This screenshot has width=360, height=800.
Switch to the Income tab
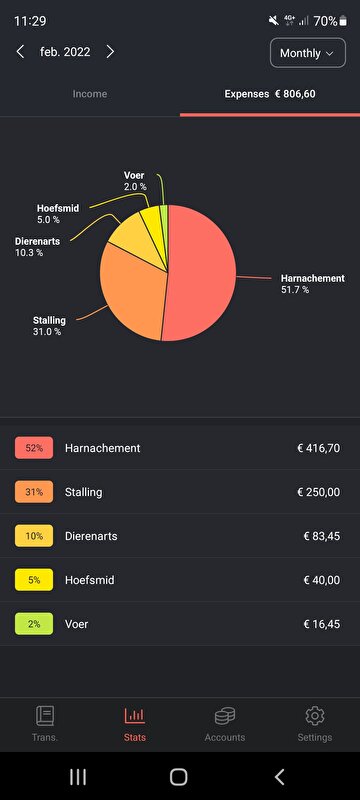click(x=90, y=94)
